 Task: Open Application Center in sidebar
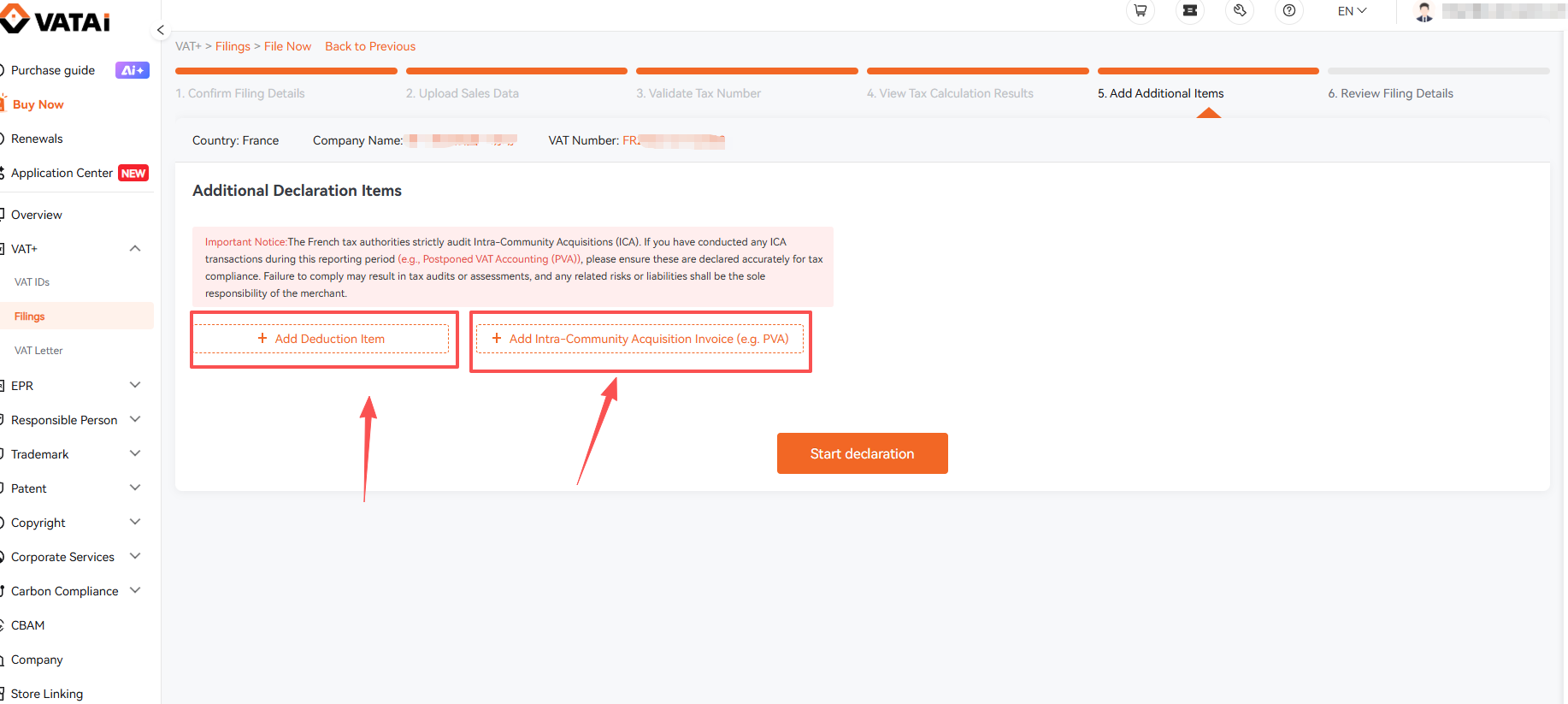point(62,173)
